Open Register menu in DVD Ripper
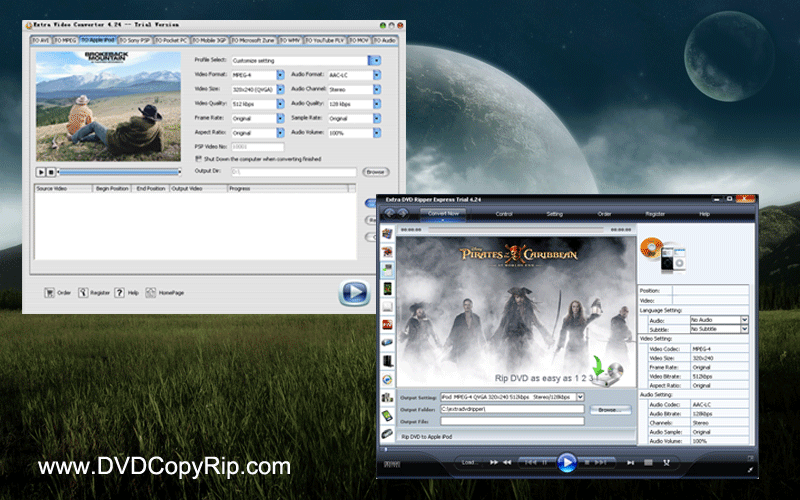Image resolution: width=800 pixels, height=500 pixels. coord(655,214)
